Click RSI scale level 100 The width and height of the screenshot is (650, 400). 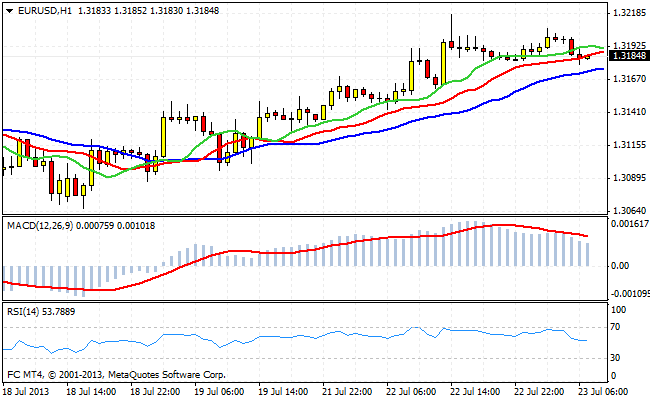pos(619,310)
